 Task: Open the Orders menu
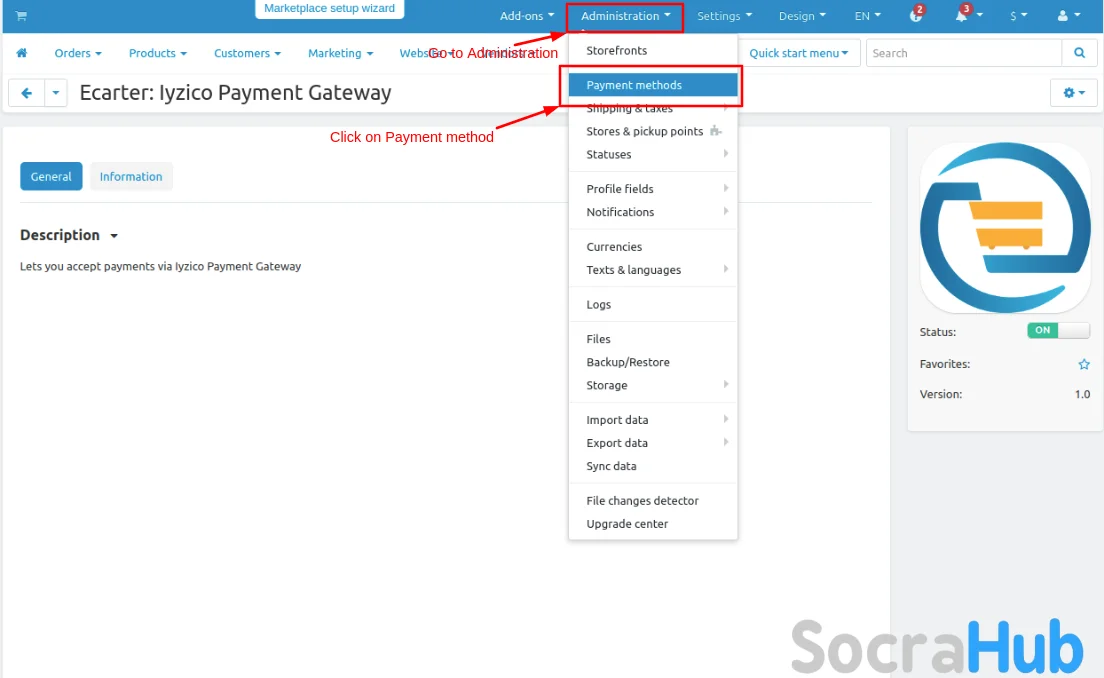click(77, 53)
